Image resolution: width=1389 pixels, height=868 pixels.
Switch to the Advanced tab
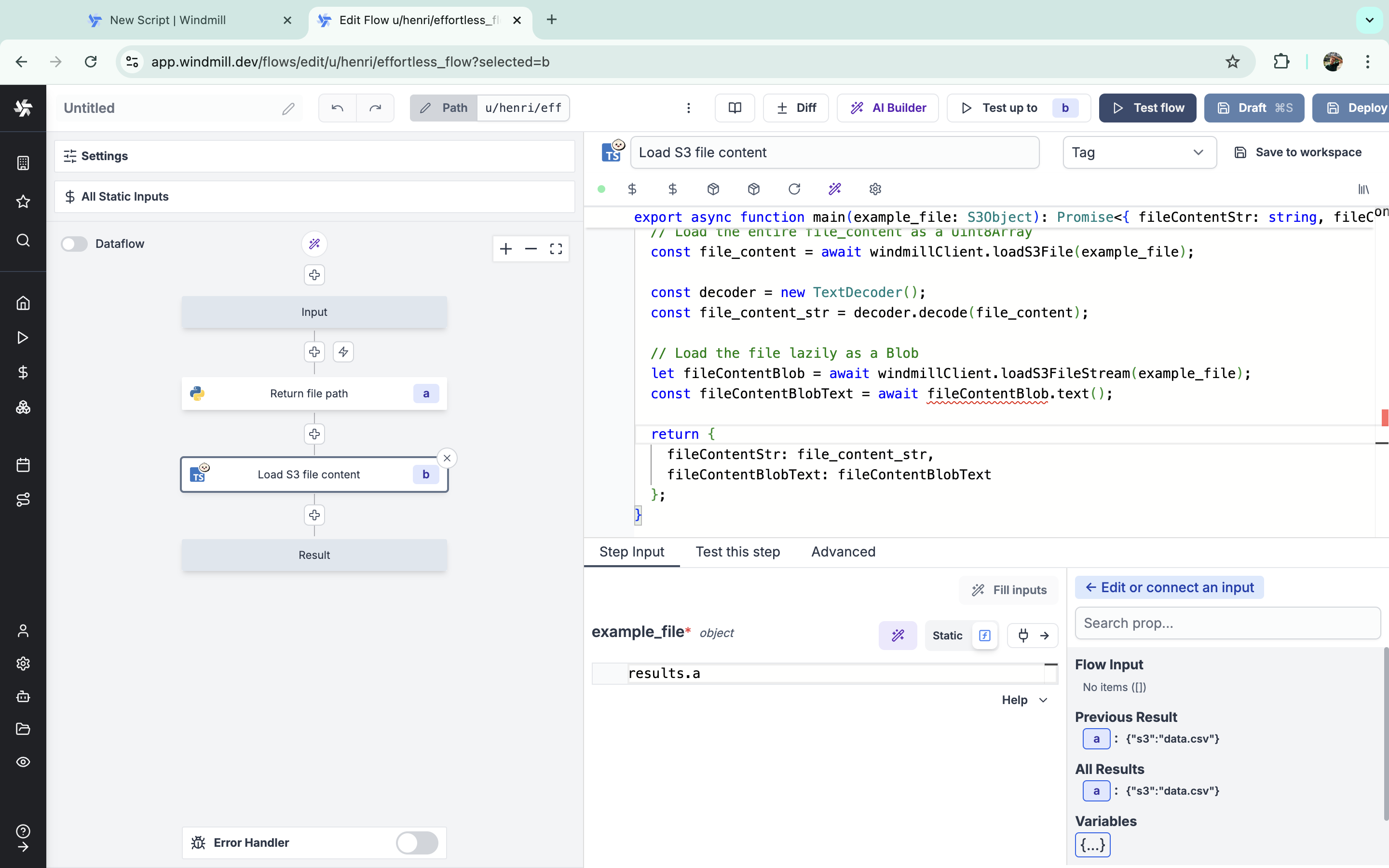click(x=843, y=552)
